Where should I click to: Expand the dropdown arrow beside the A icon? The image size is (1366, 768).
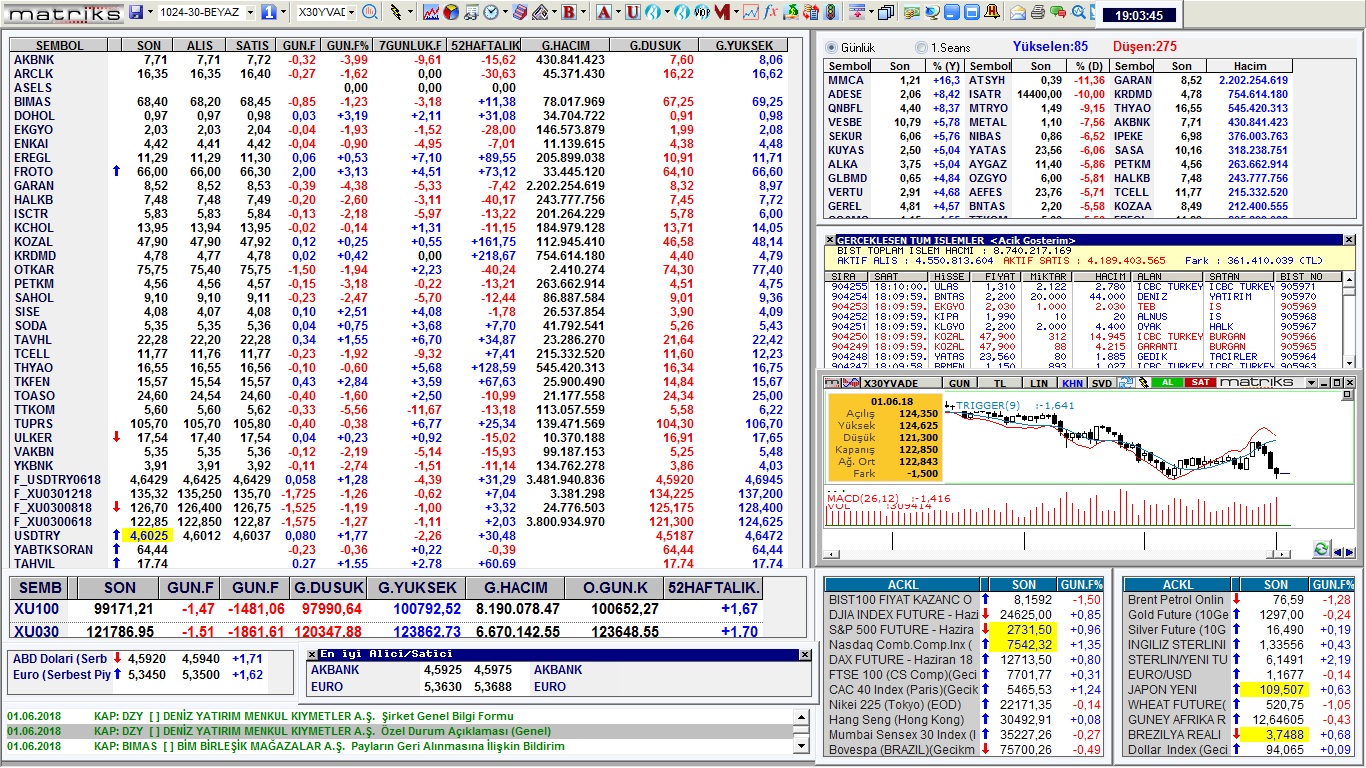[618, 12]
